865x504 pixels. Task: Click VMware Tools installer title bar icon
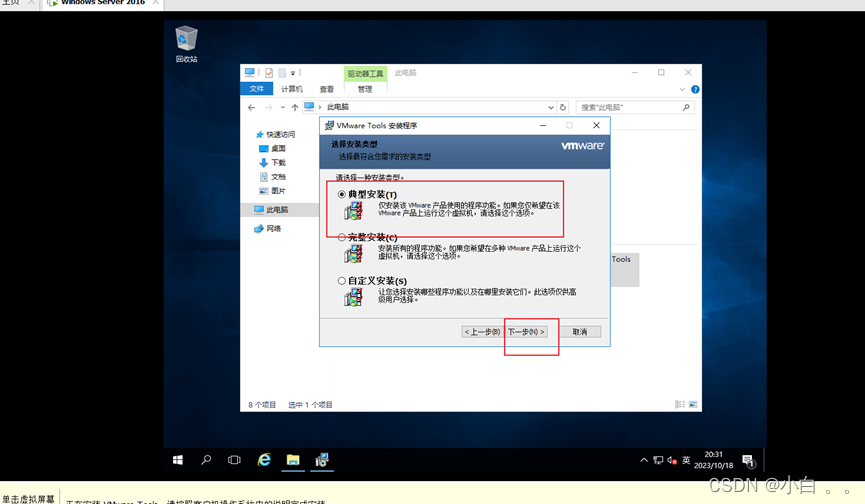pos(329,126)
